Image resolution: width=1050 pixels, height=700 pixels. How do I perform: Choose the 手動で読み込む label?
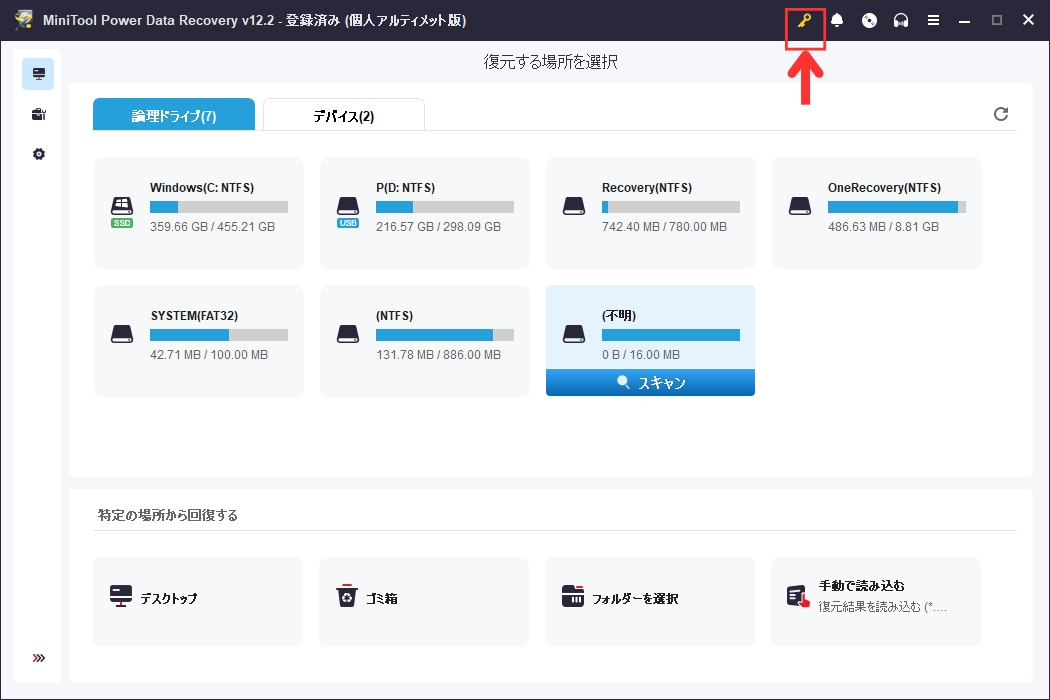[x=862, y=585]
